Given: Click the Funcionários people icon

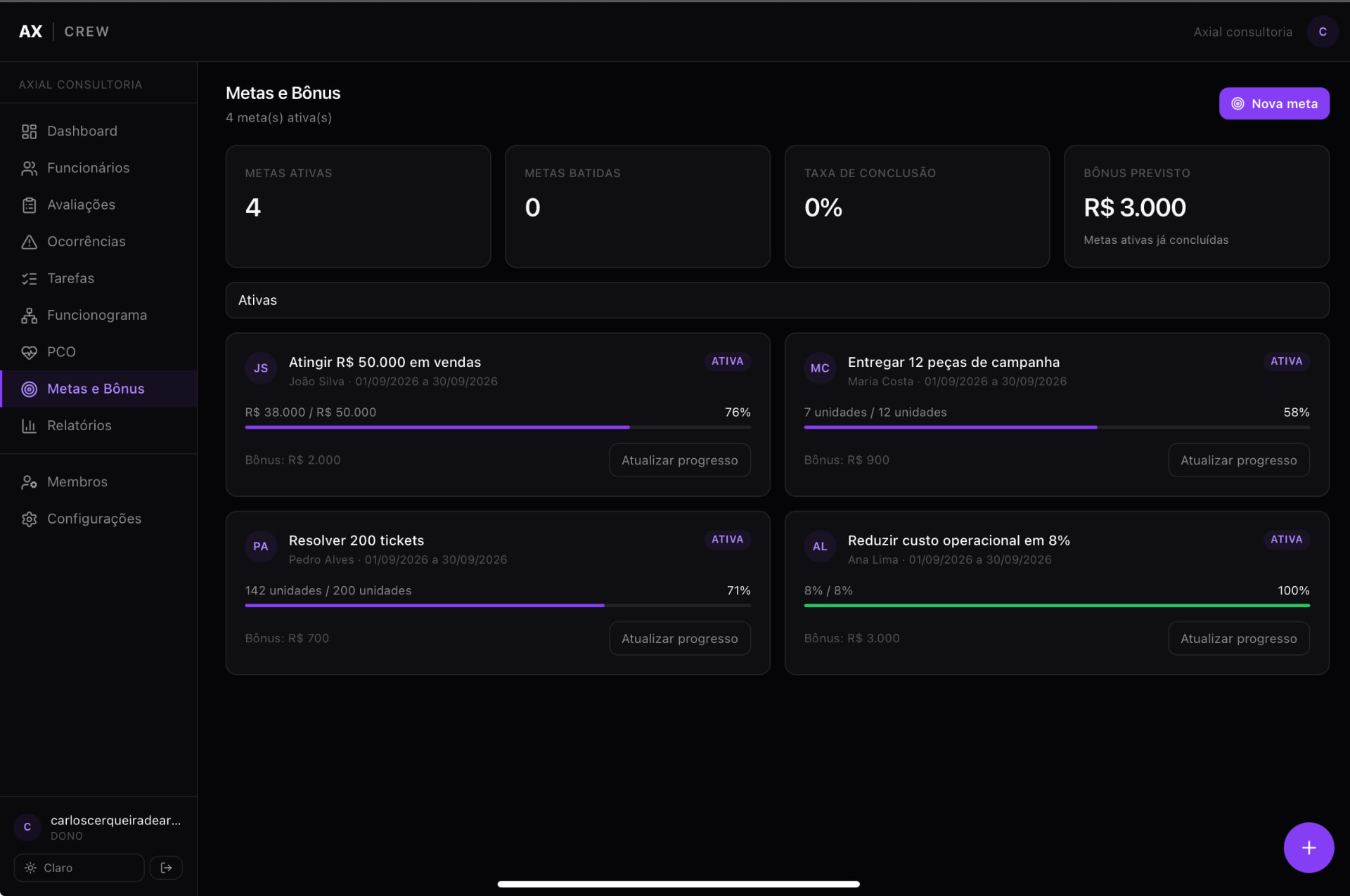Looking at the screenshot, I should click(29, 168).
